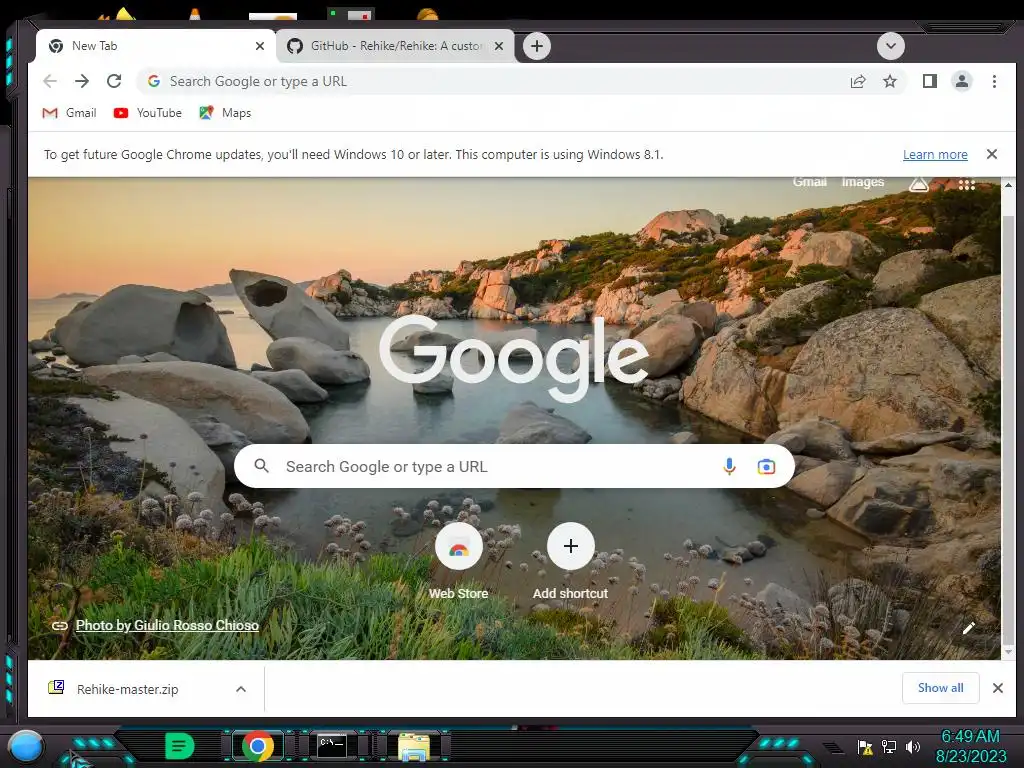Open the Chrome profile avatar
This screenshot has width=1024, height=768.
961,81
